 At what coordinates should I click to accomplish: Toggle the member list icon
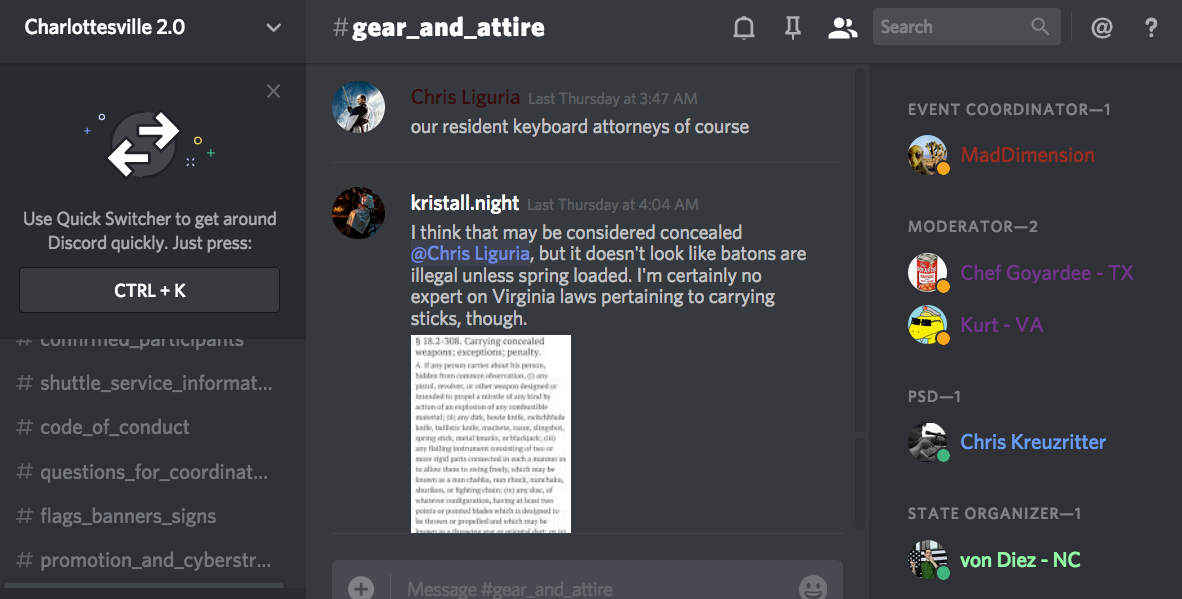[842, 28]
